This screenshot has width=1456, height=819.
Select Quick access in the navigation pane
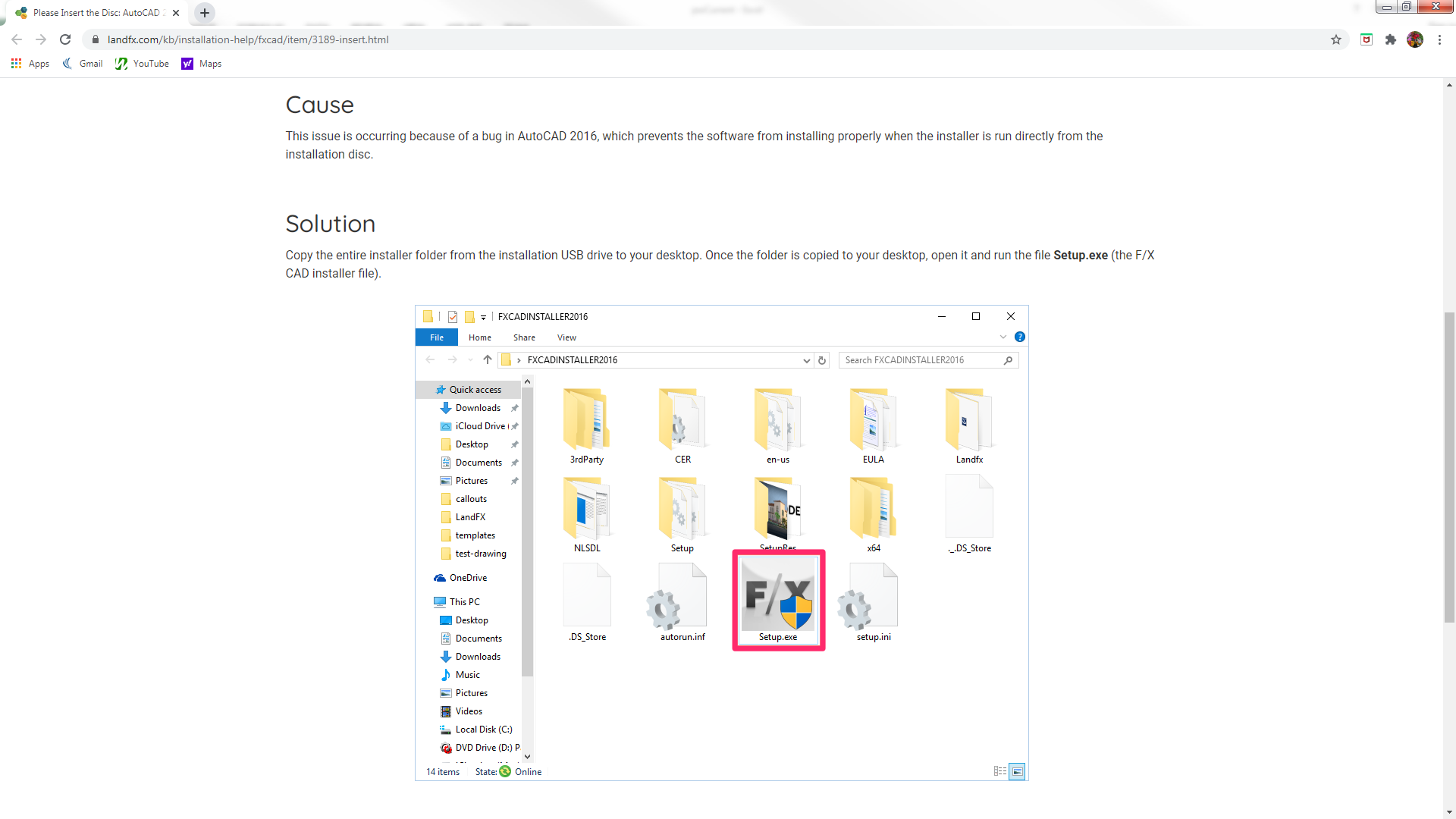[x=468, y=390]
